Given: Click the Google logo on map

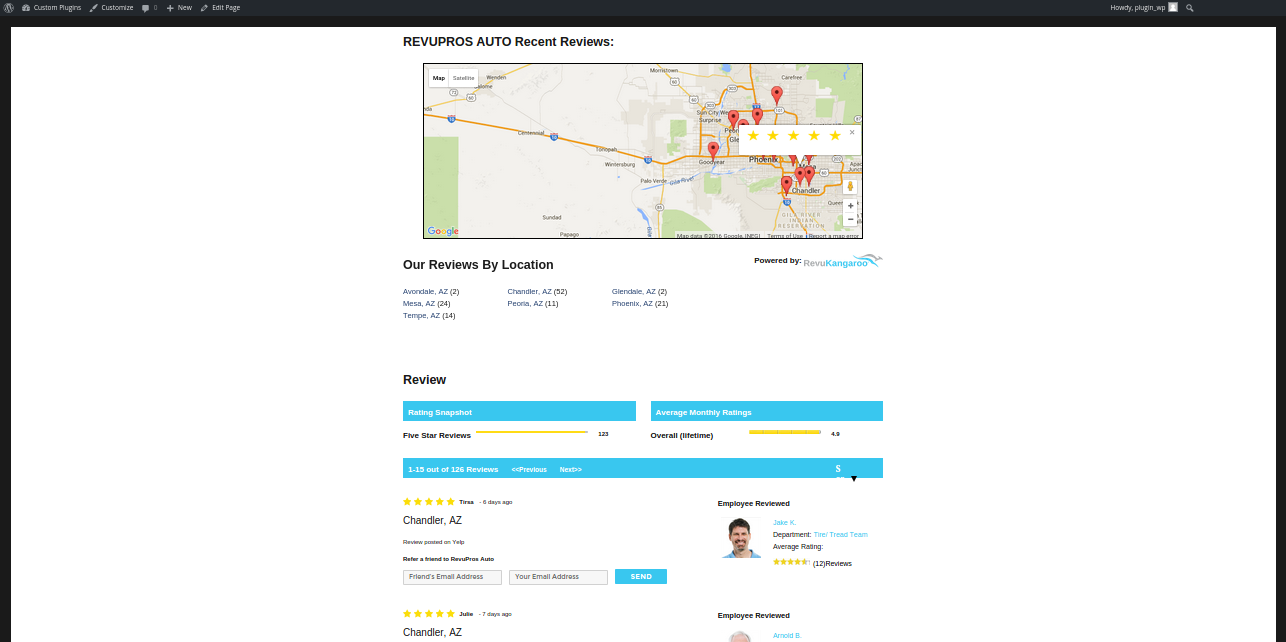Looking at the screenshot, I should (443, 231).
